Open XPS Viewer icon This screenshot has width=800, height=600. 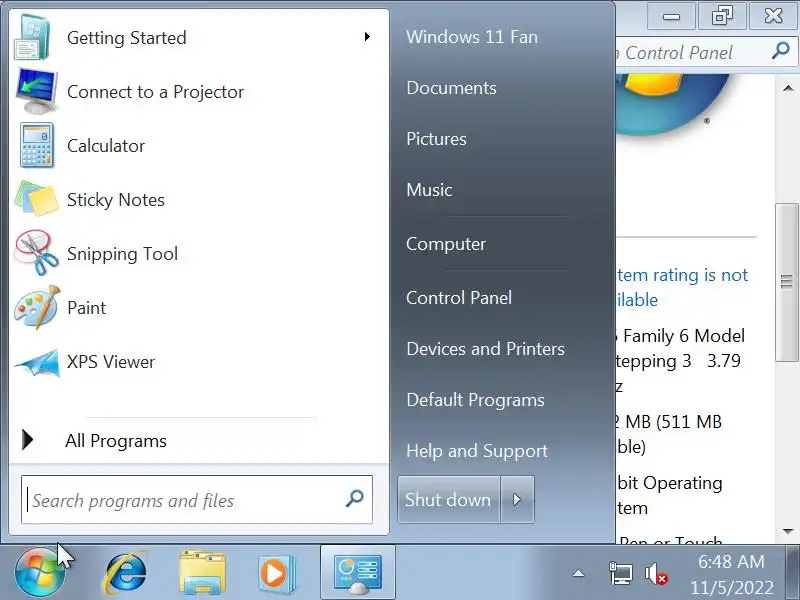[37, 363]
